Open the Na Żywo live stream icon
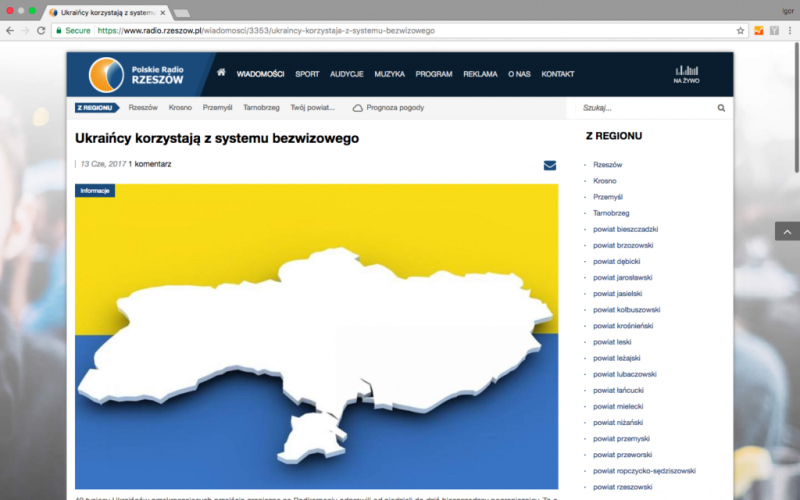Image resolution: width=800 pixels, height=500 pixels. point(685,74)
